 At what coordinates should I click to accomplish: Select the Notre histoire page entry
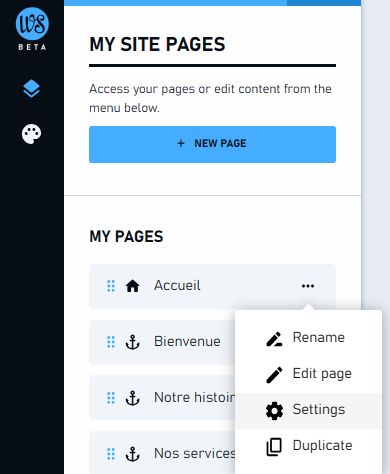pyautogui.click(x=162, y=398)
